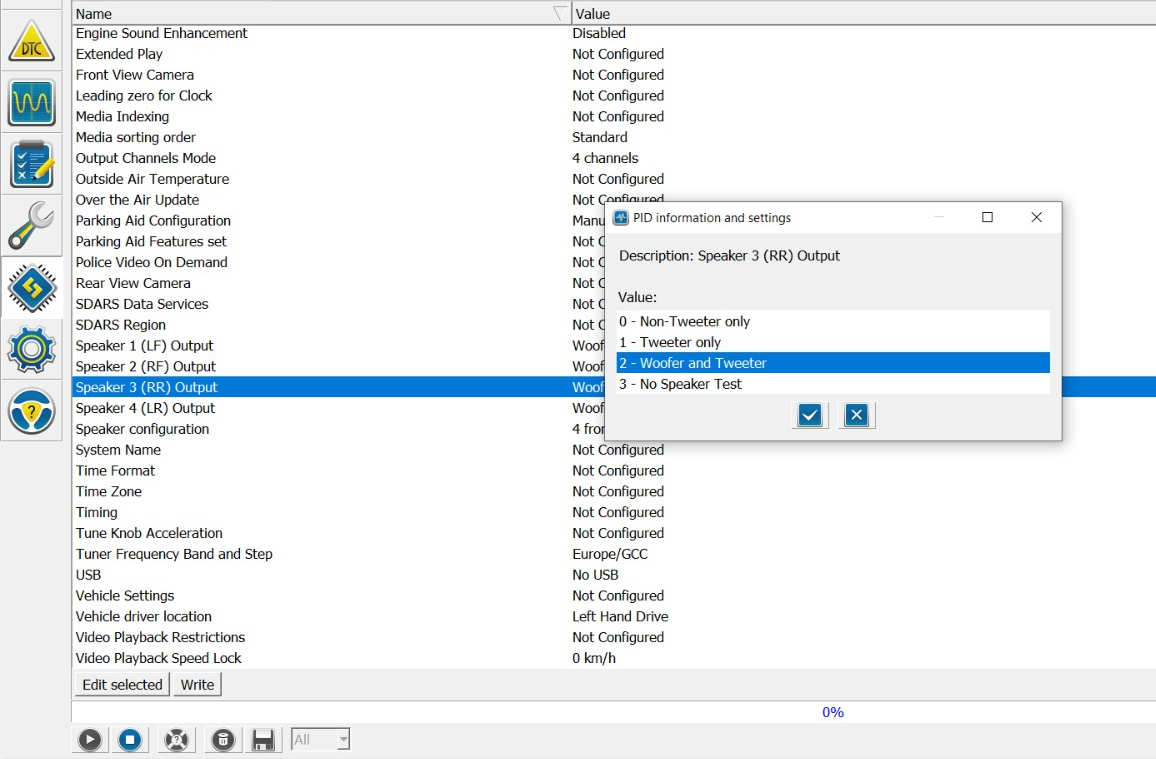This screenshot has width=1156, height=759.
Task: Click the play button in bottom toolbar
Action: [90, 739]
